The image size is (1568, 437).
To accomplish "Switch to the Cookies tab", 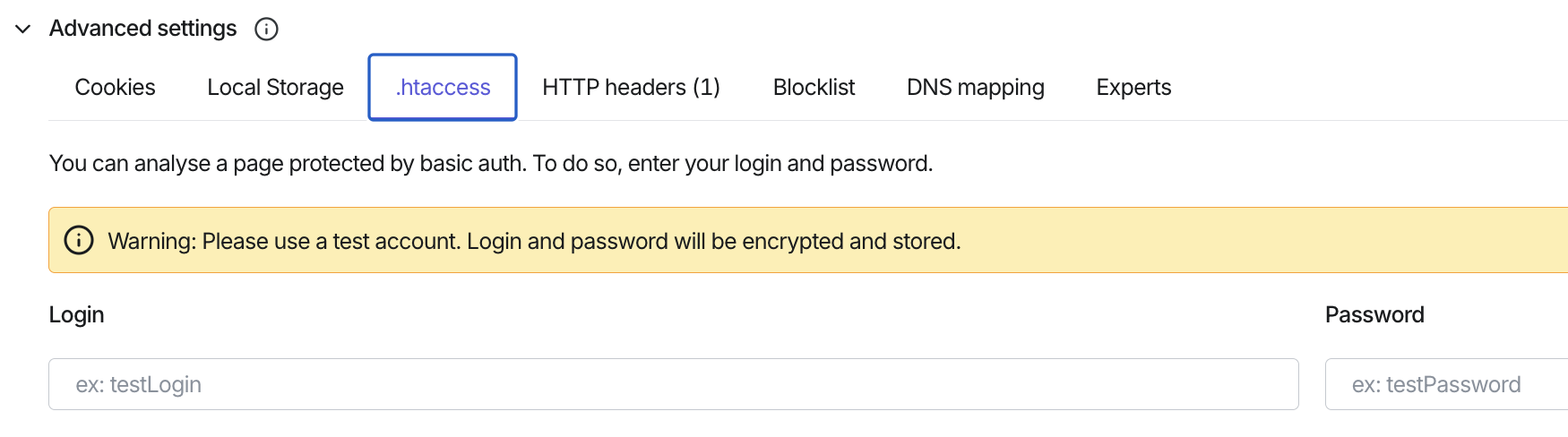I will 115,87.
